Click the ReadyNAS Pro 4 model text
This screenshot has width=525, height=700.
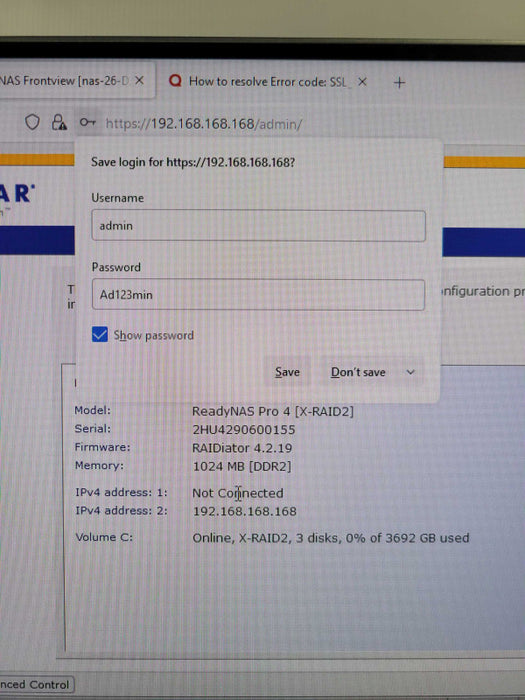(x=273, y=411)
